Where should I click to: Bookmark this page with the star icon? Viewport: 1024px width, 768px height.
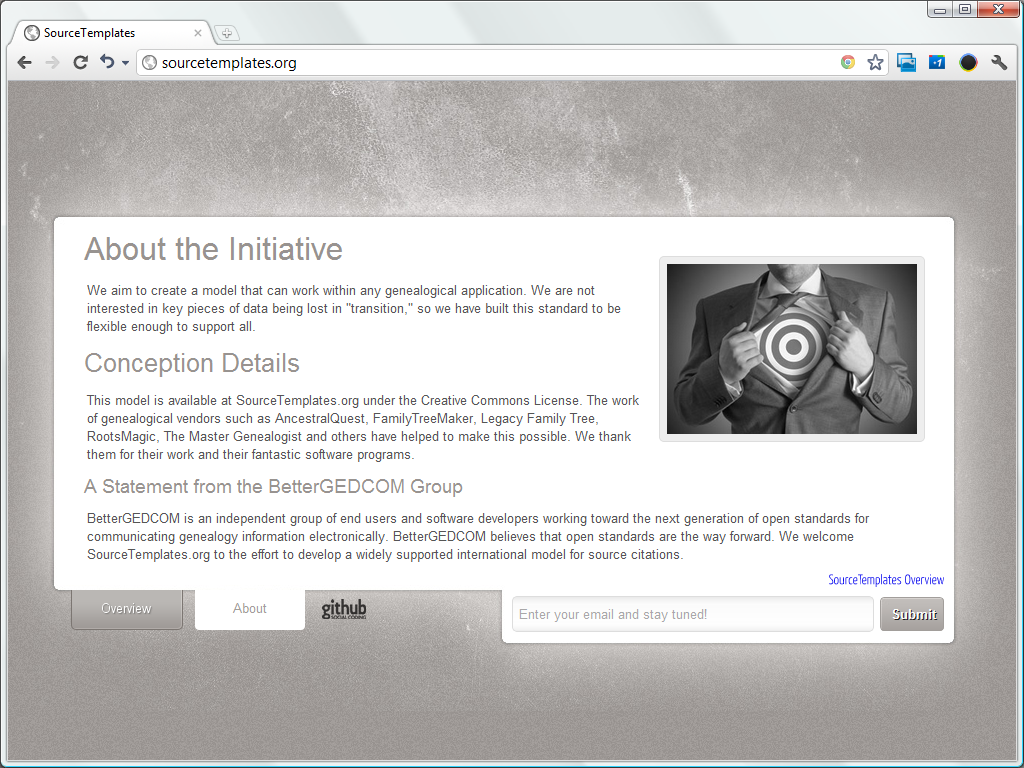[875, 63]
